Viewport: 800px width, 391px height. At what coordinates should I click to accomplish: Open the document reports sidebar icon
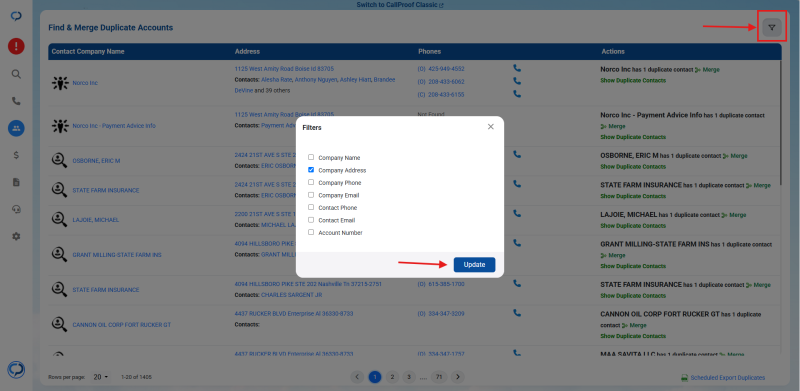16,182
